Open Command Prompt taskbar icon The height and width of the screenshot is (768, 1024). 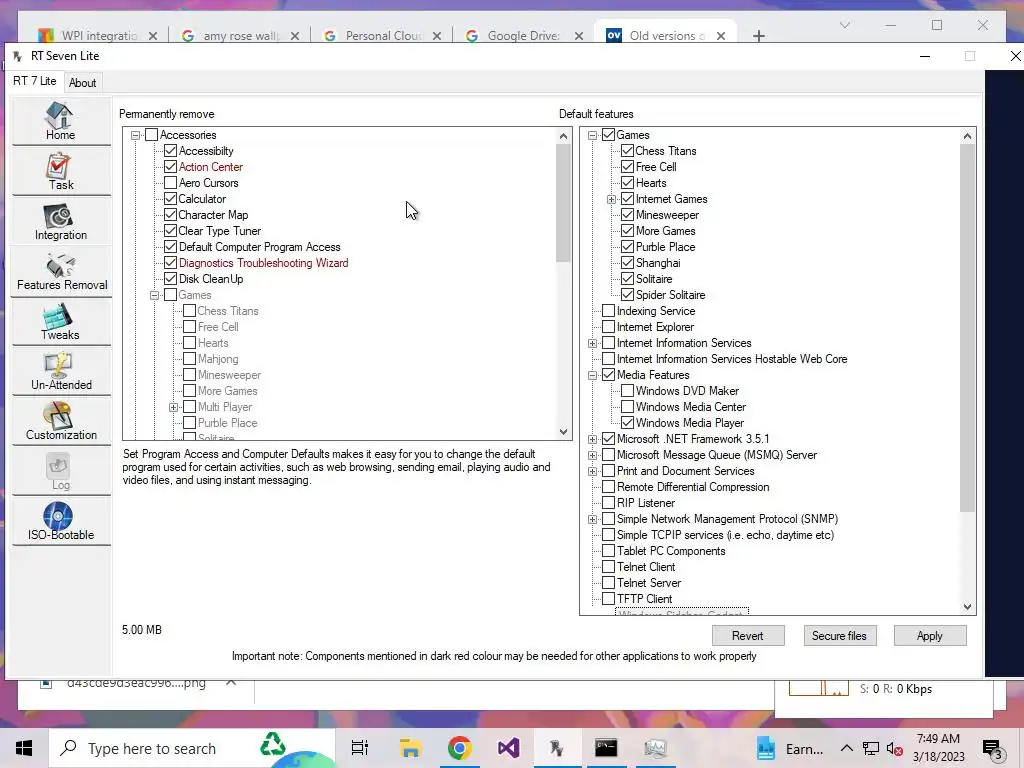[605, 748]
